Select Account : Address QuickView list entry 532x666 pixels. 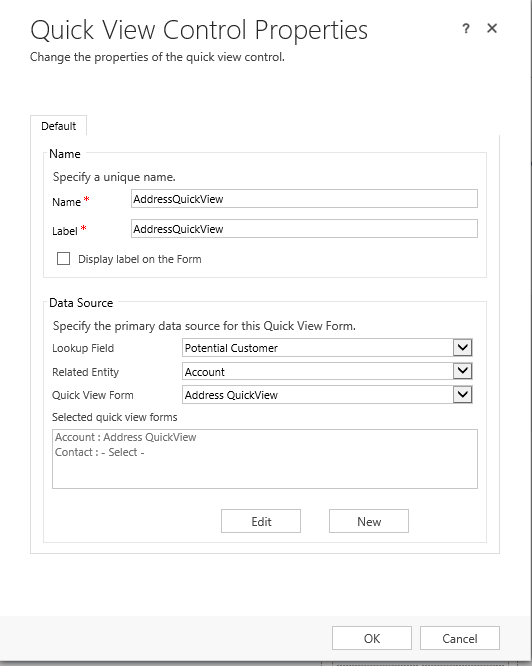(126, 437)
